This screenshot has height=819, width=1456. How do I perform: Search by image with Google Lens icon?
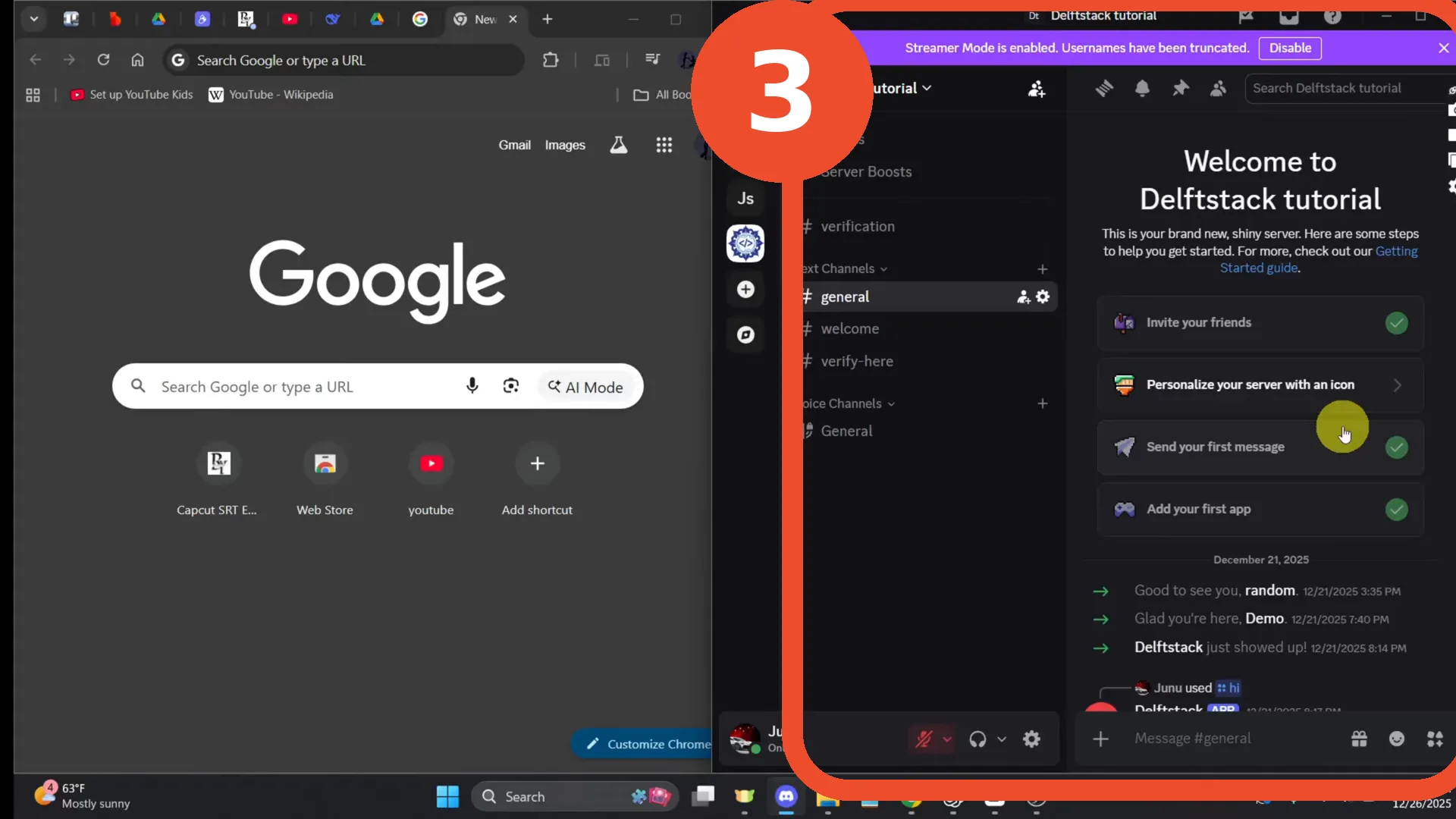tap(511, 386)
